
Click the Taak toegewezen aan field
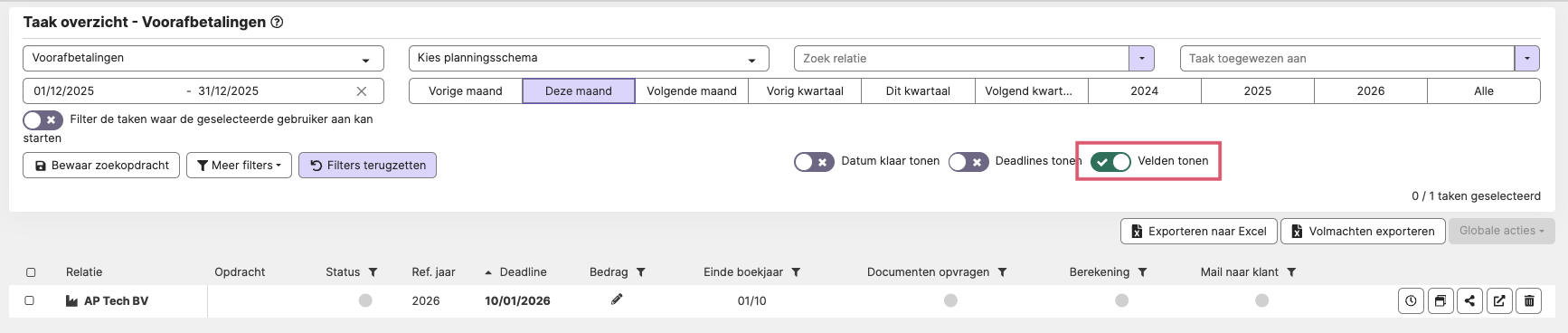coord(1346,58)
